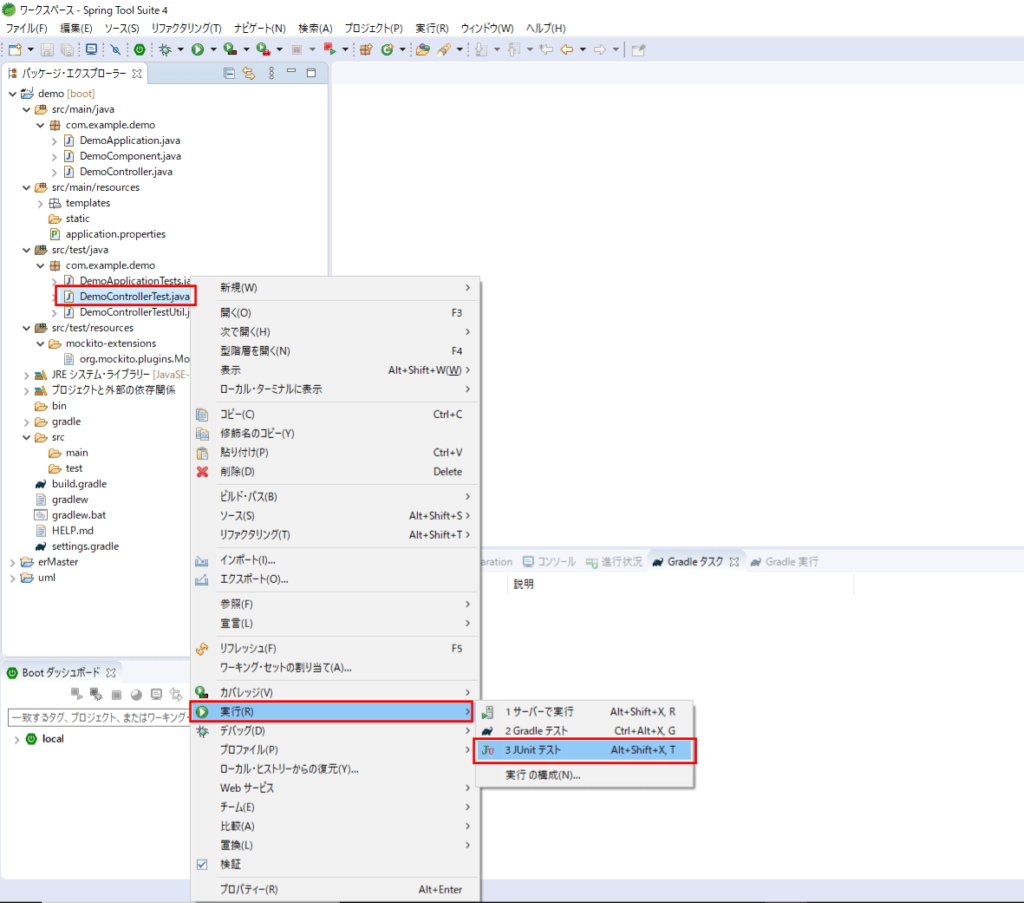Open the Run toolbar button dropdown arrow

click(213, 49)
